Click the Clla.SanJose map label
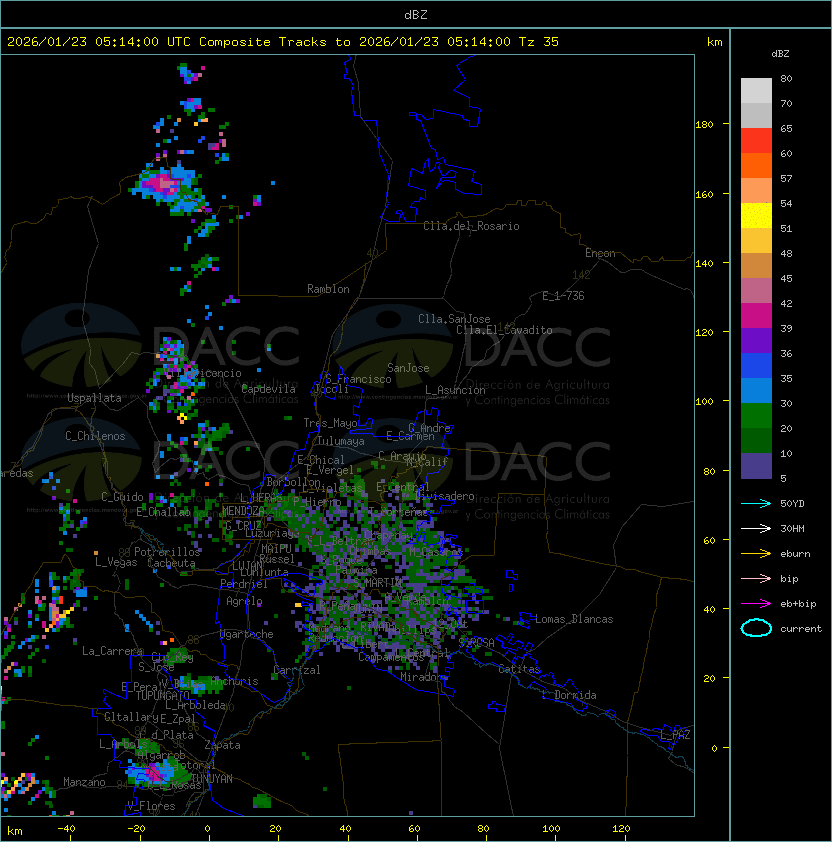The width and height of the screenshot is (832, 842). click(x=454, y=319)
